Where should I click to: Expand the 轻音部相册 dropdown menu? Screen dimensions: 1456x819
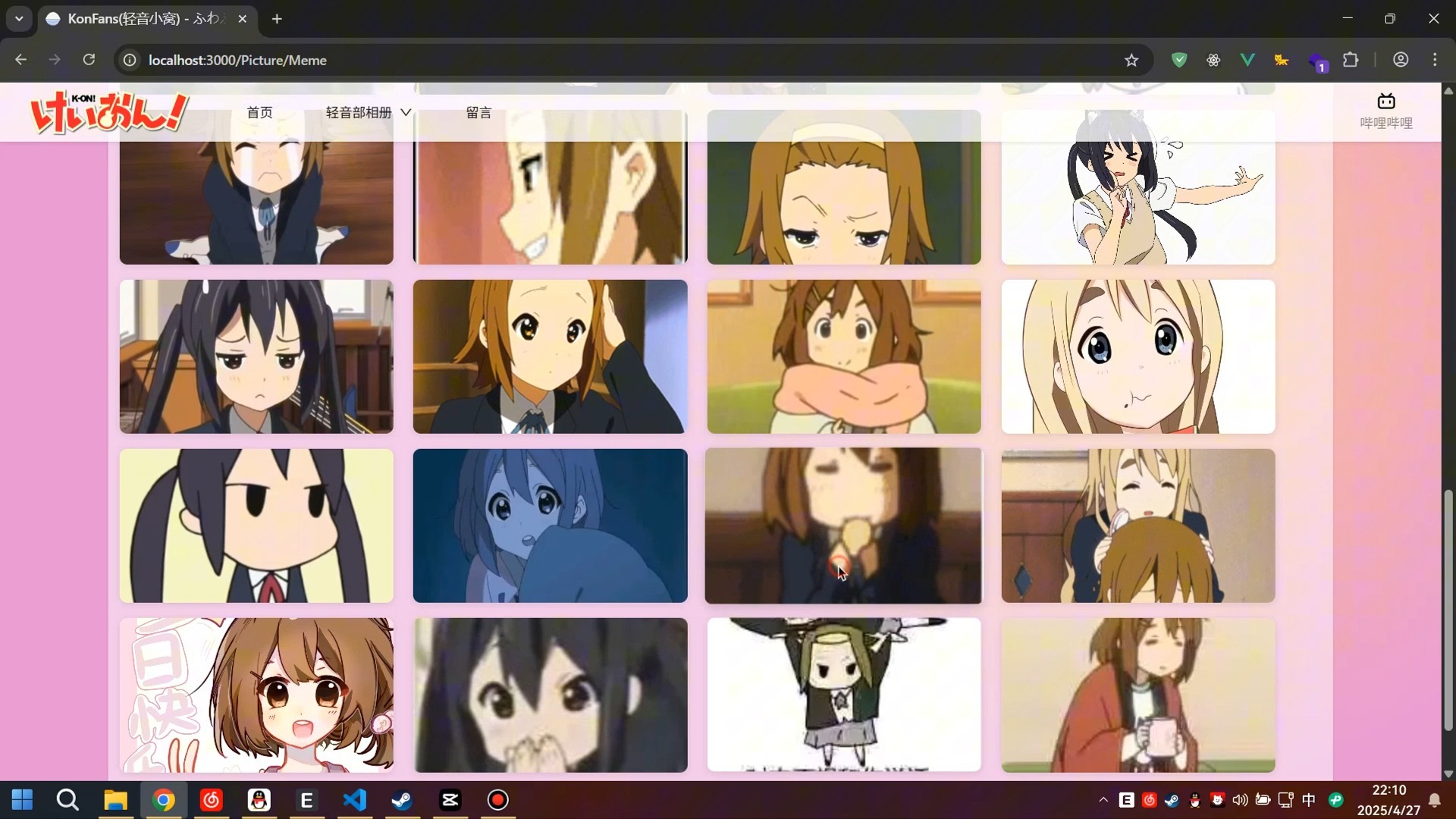click(368, 112)
